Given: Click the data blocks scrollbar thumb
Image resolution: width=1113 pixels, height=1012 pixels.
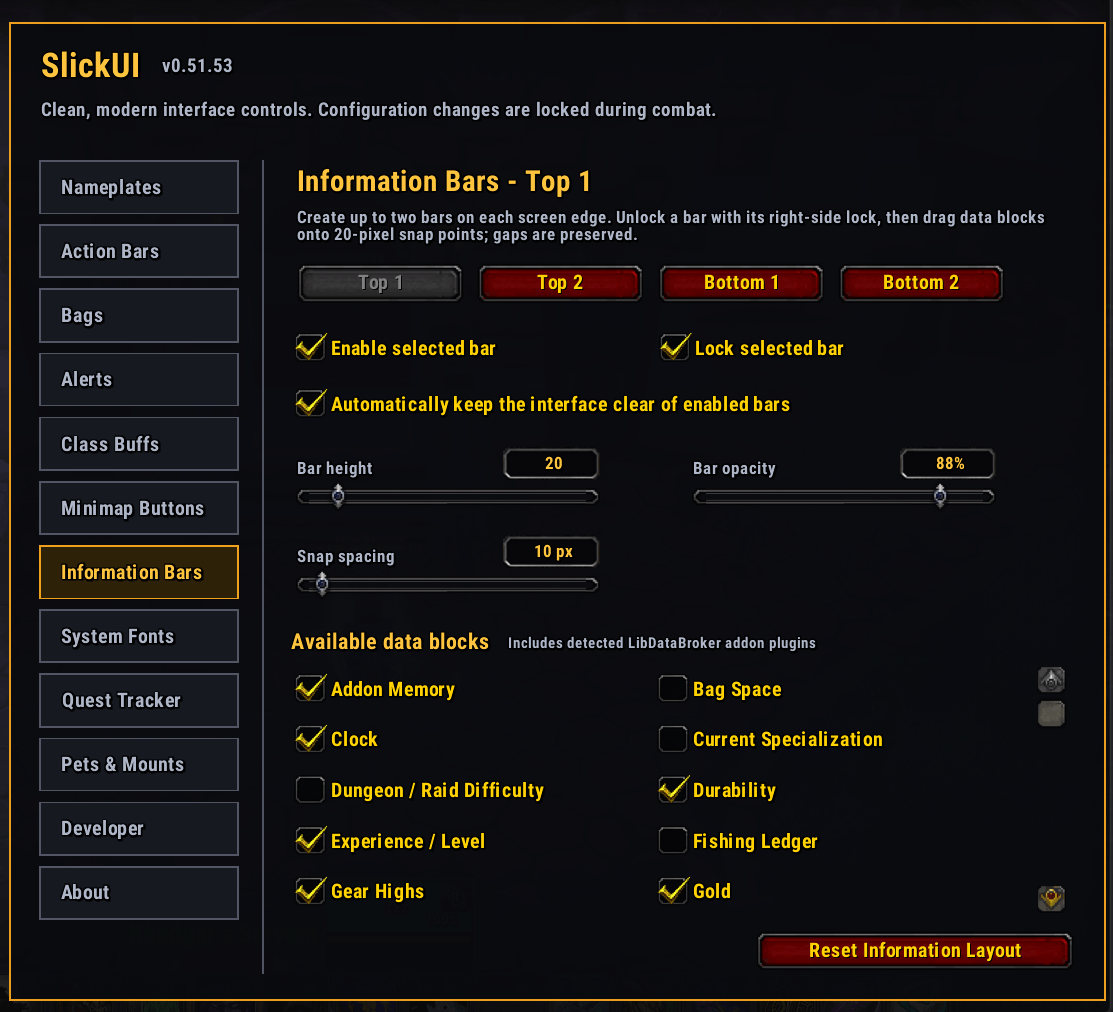Looking at the screenshot, I should 1051,713.
